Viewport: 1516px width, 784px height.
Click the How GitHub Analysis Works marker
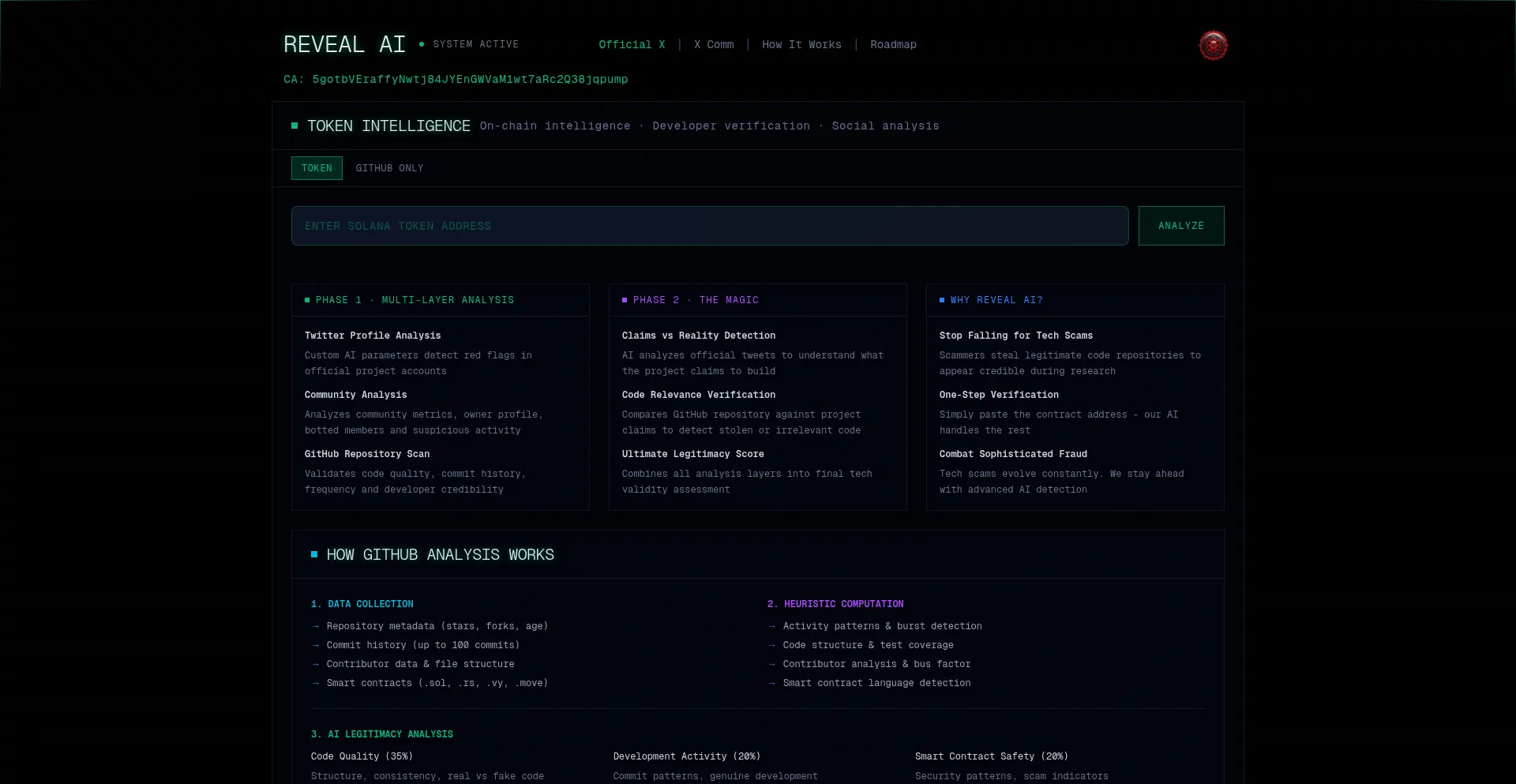click(x=314, y=554)
